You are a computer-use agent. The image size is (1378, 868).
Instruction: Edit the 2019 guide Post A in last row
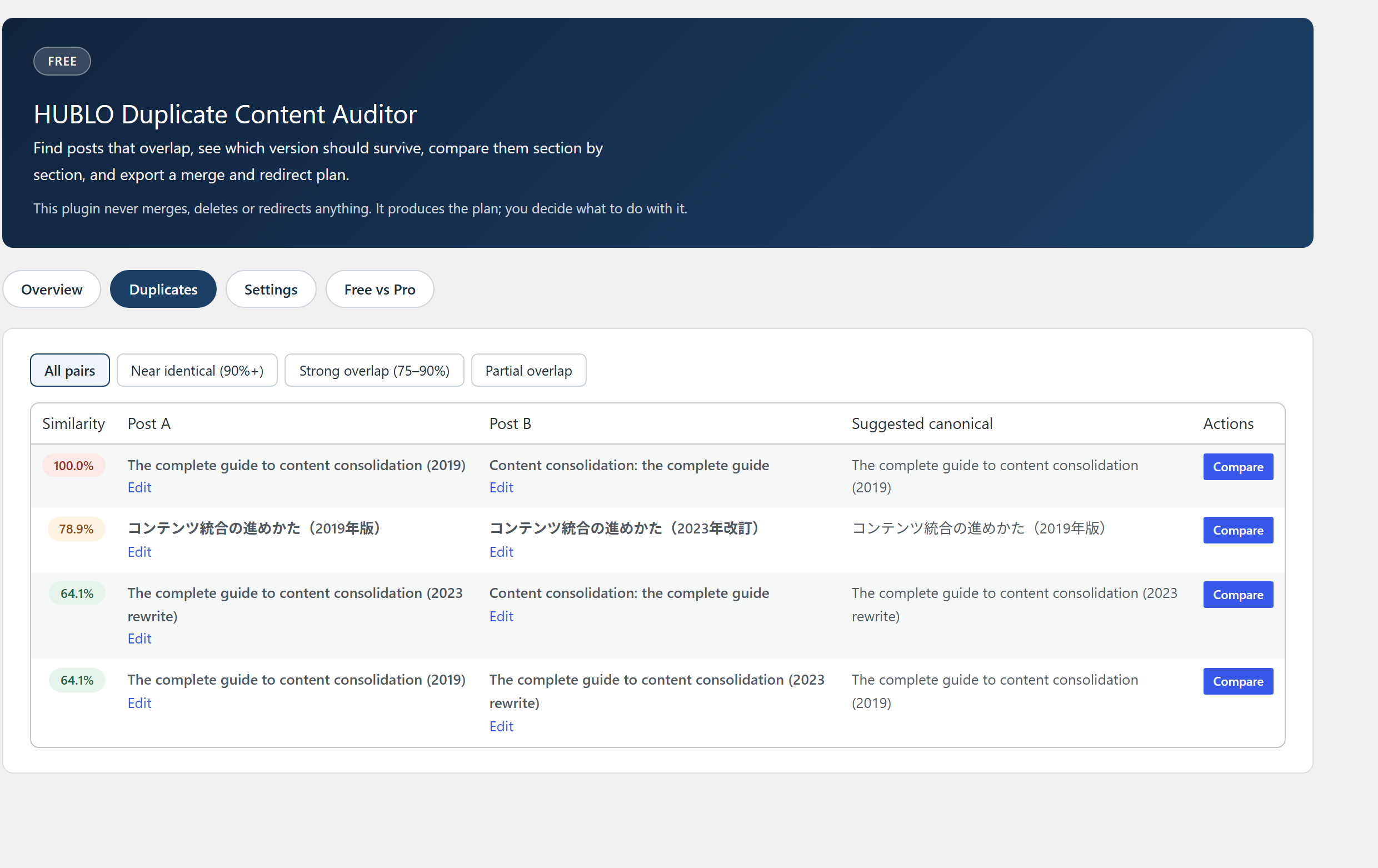pyautogui.click(x=139, y=703)
